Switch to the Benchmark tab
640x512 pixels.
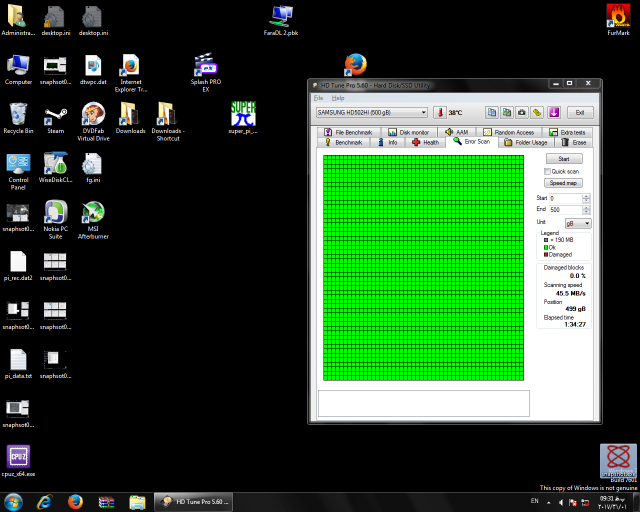[344, 142]
